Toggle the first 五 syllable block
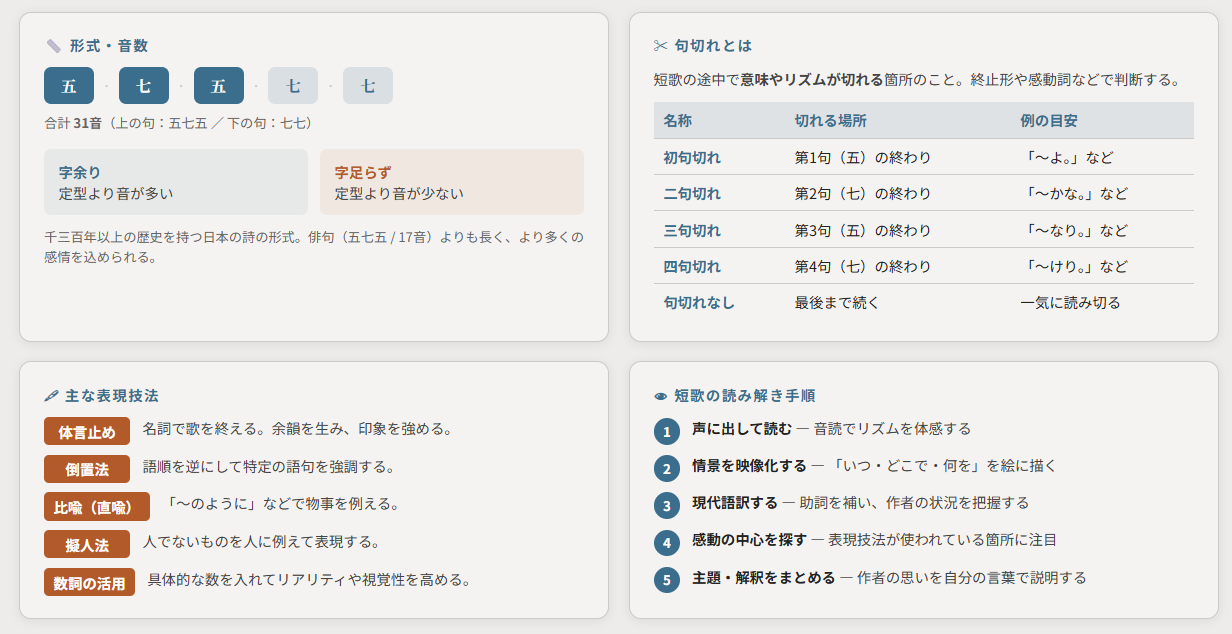This screenshot has width=1232, height=634. click(x=68, y=85)
